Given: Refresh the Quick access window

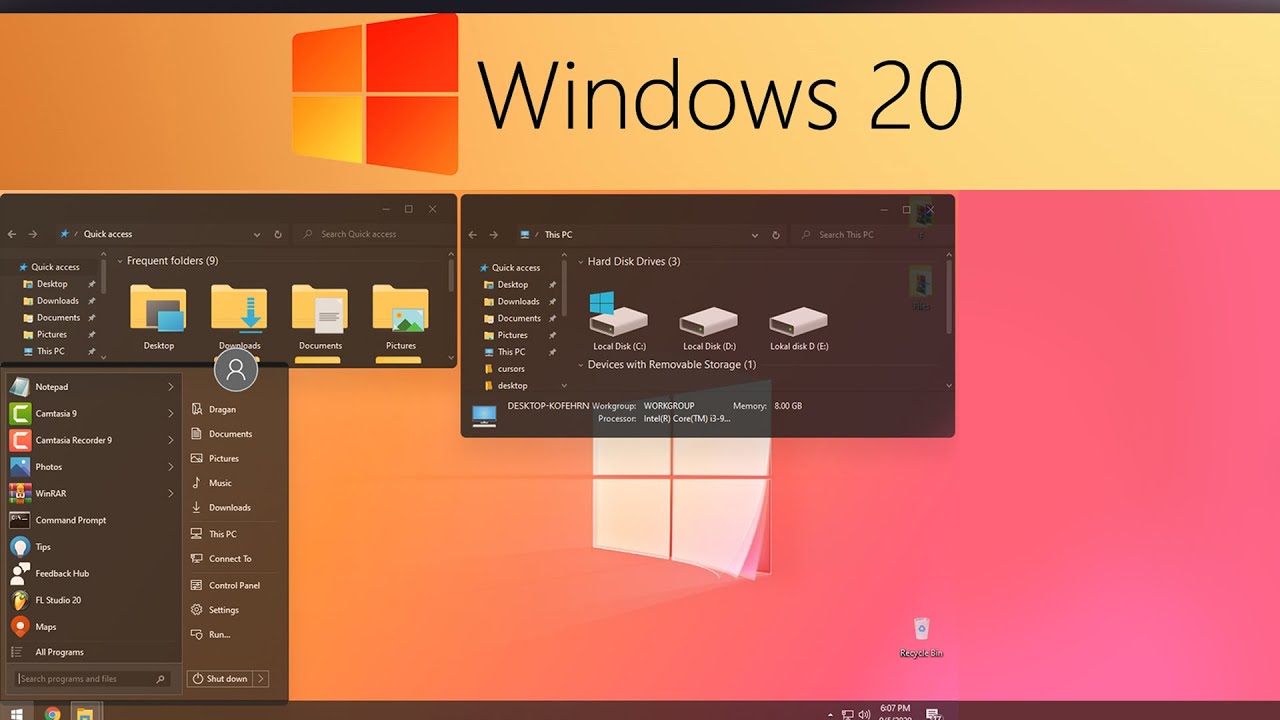Looking at the screenshot, I should [x=278, y=234].
